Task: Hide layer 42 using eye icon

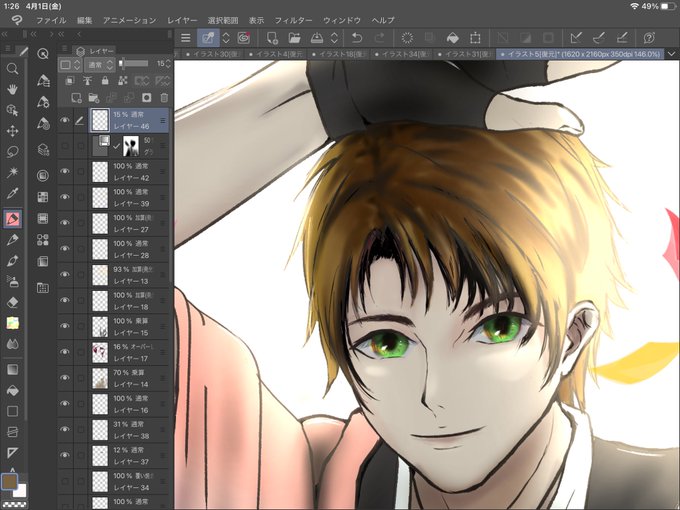Action: pos(65,171)
